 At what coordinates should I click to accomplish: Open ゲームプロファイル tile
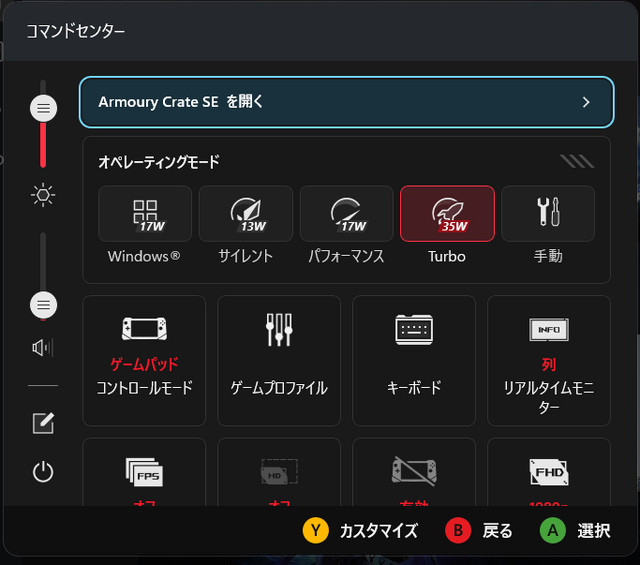[x=279, y=360]
